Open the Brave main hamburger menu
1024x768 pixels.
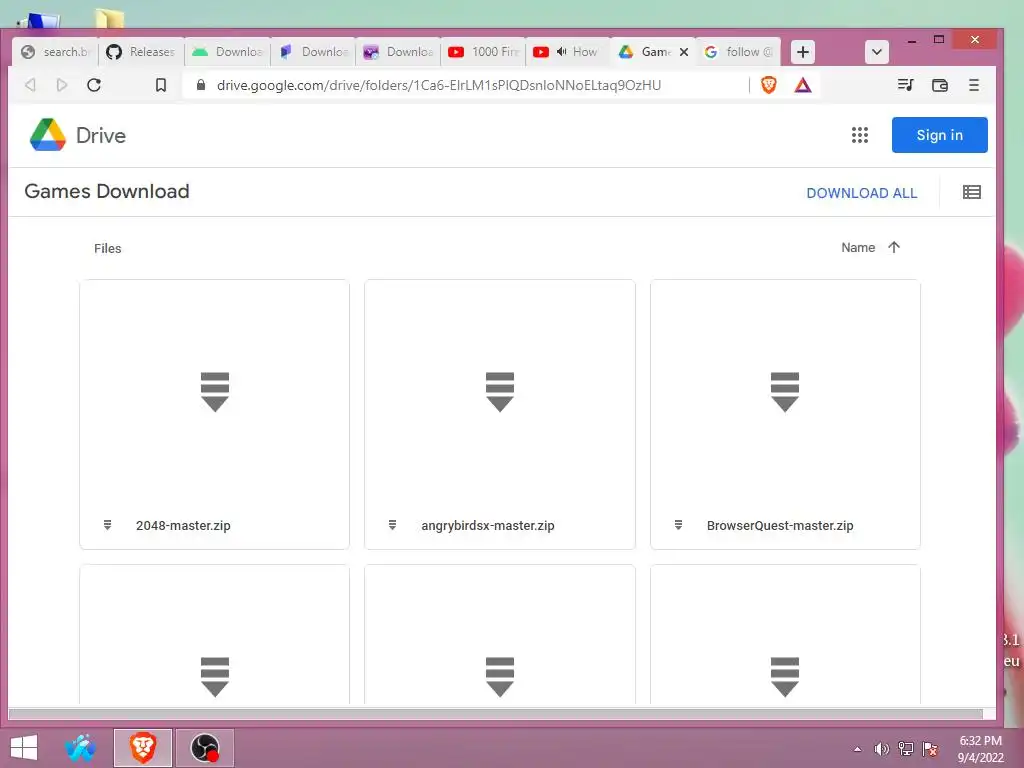coord(974,85)
